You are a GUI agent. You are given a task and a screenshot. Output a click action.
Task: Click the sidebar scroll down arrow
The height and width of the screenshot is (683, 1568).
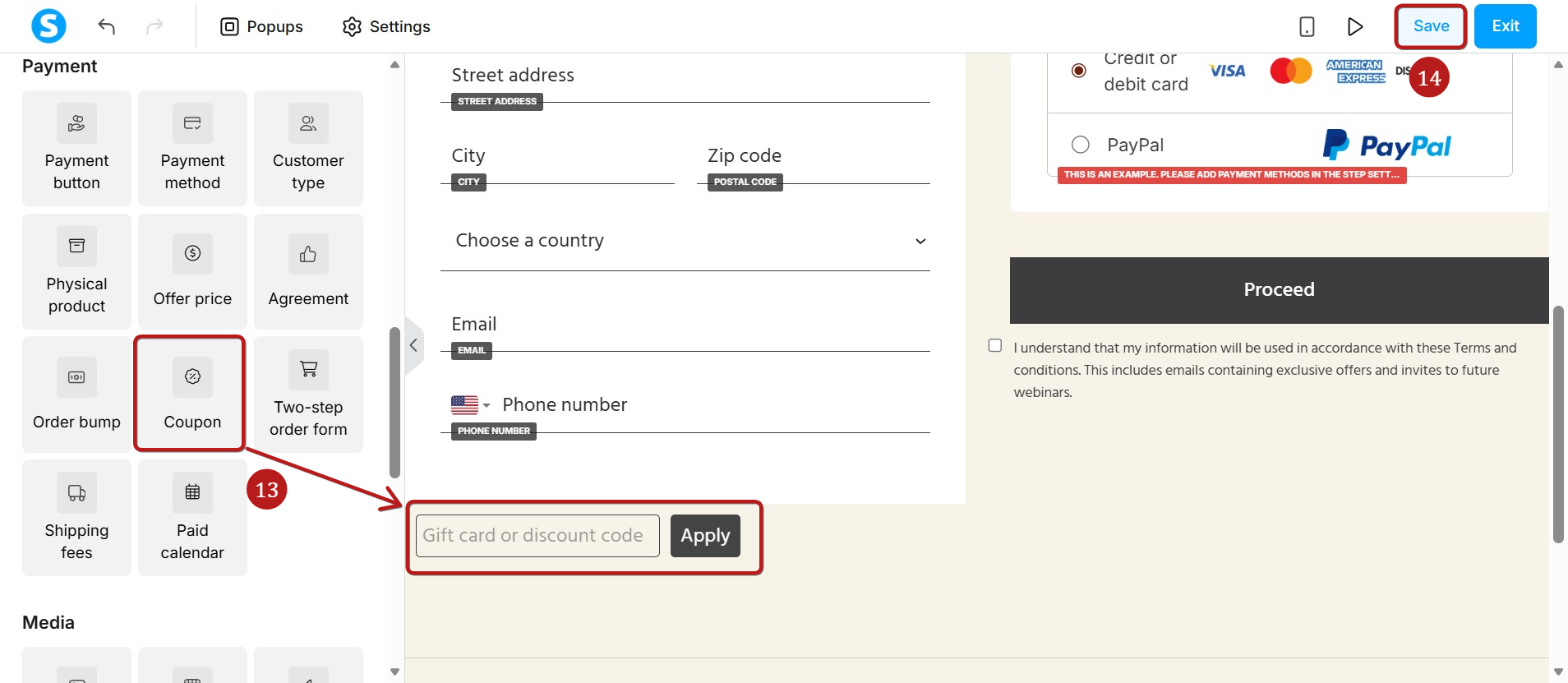coord(394,671)
